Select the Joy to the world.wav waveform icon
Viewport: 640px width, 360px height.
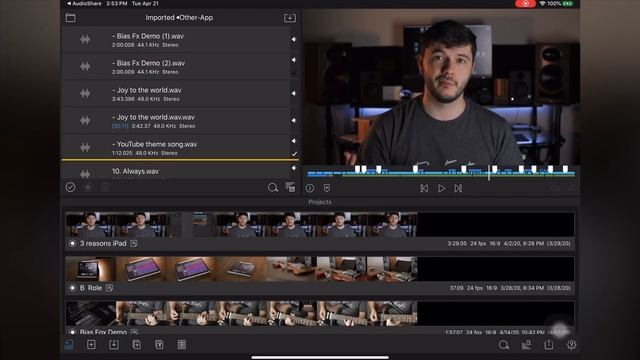[85, 93]
